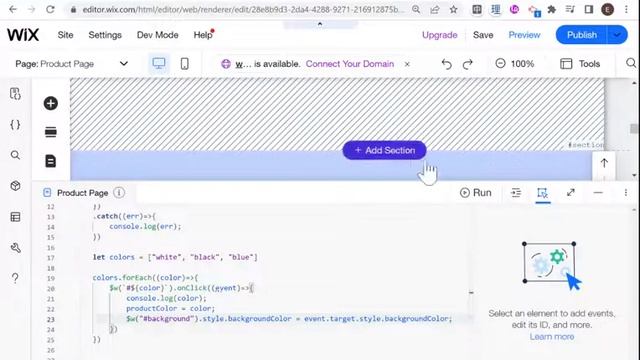Expand code panel to full screen
Viewport: 640px width, 360px height.
pyautogui.click(x=571, y=192)
